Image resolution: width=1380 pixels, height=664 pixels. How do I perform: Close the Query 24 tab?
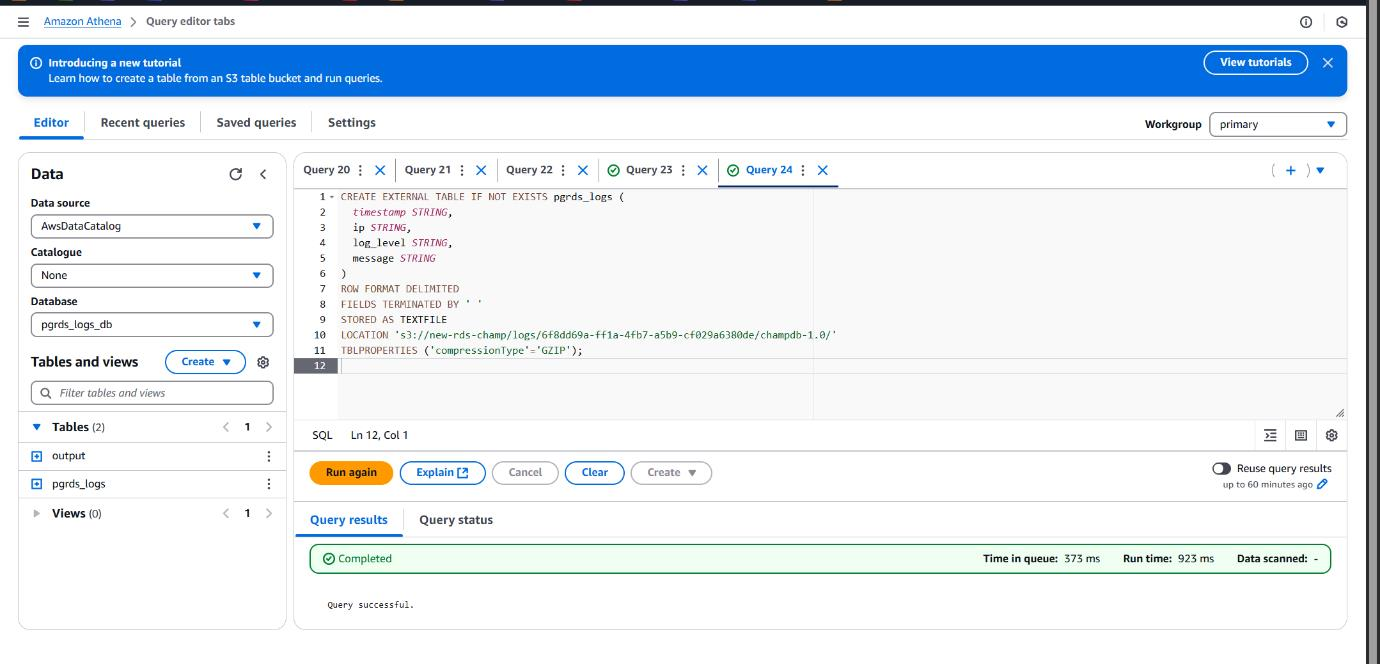pyautogui.click(x=822, y=170)
